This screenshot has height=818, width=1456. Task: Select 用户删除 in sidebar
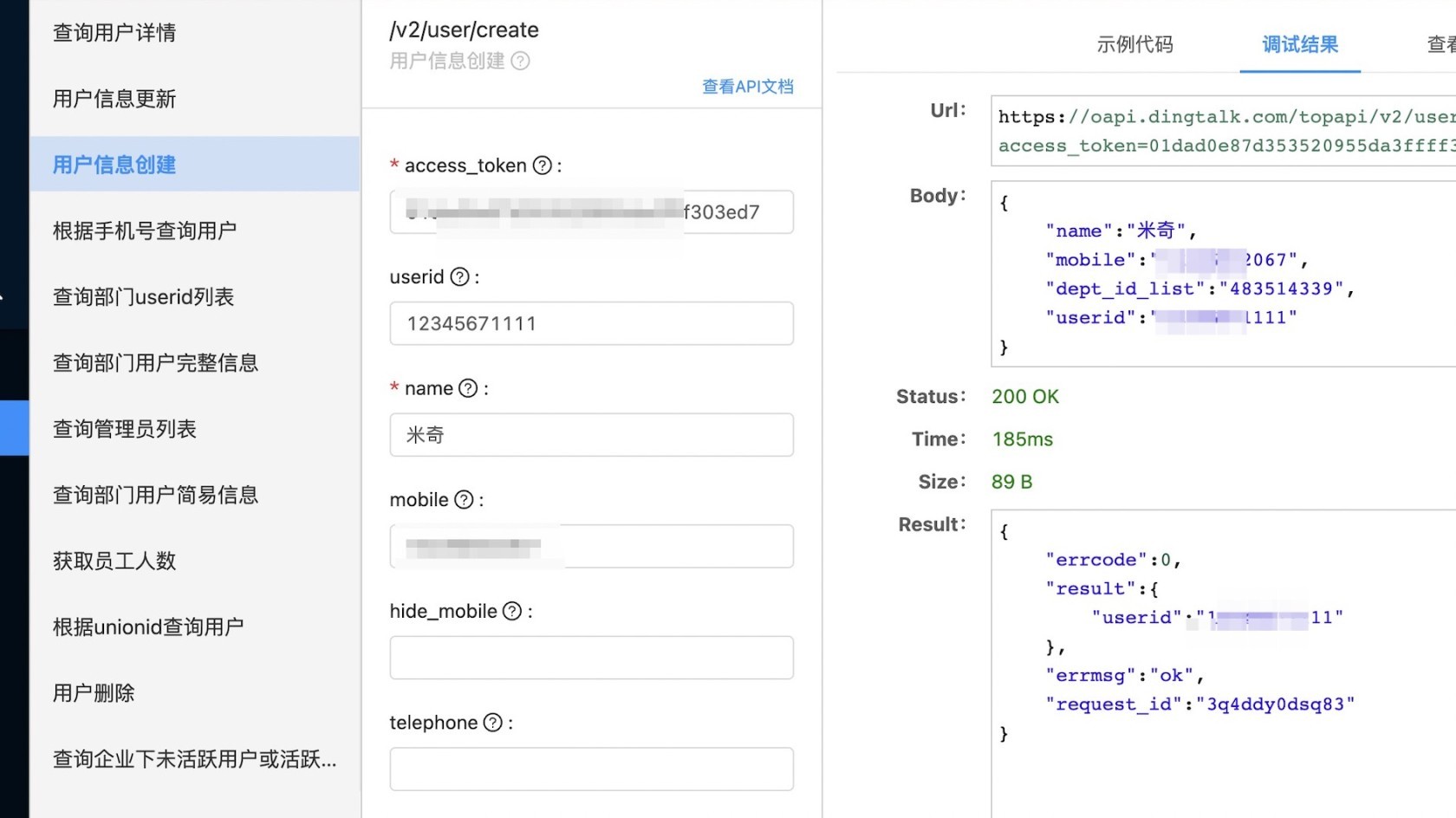[94, 693]
